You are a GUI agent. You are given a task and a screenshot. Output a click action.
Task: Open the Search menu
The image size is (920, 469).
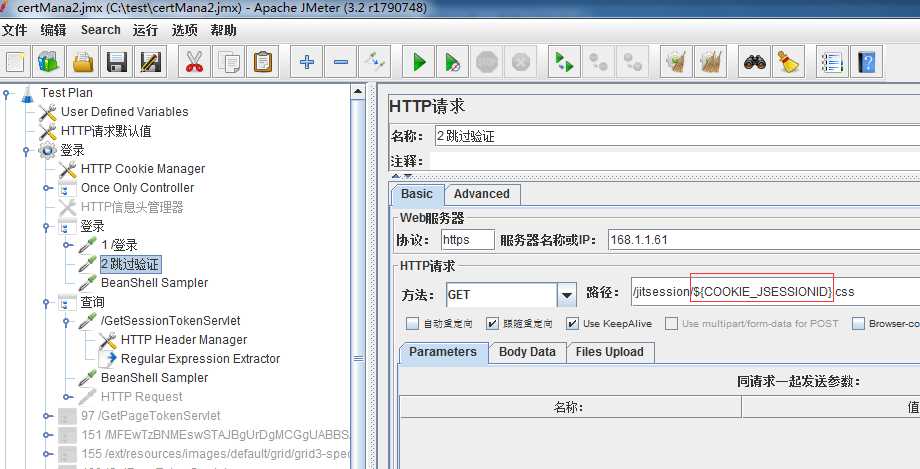point(100,30)
